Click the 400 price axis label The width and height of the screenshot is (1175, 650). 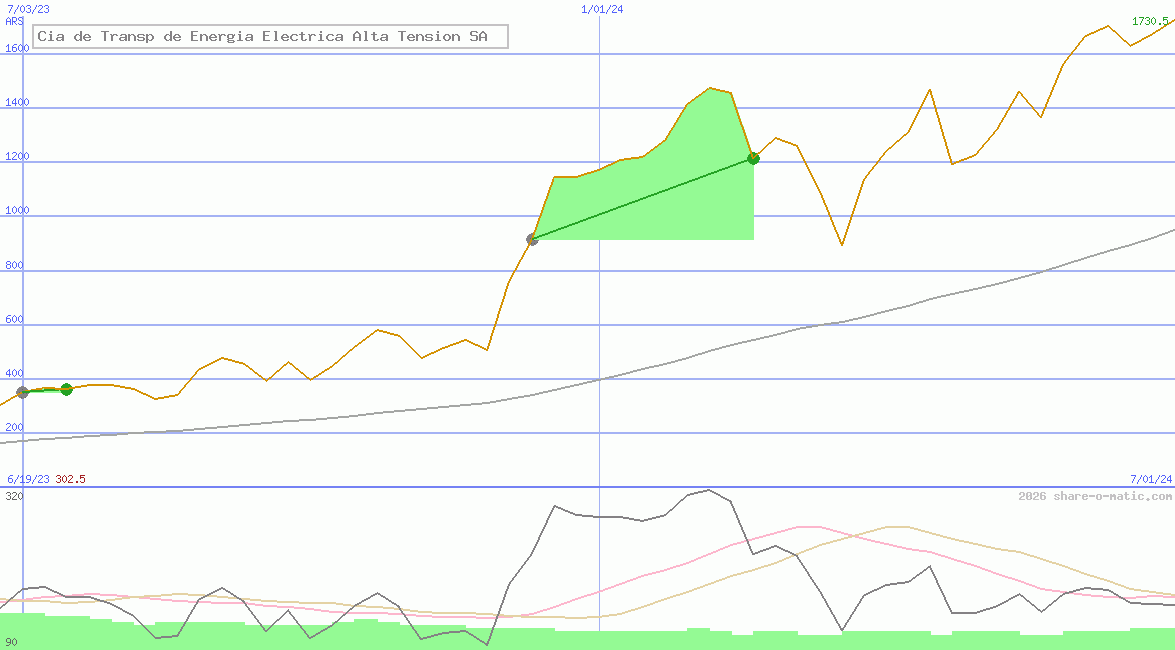14,373
